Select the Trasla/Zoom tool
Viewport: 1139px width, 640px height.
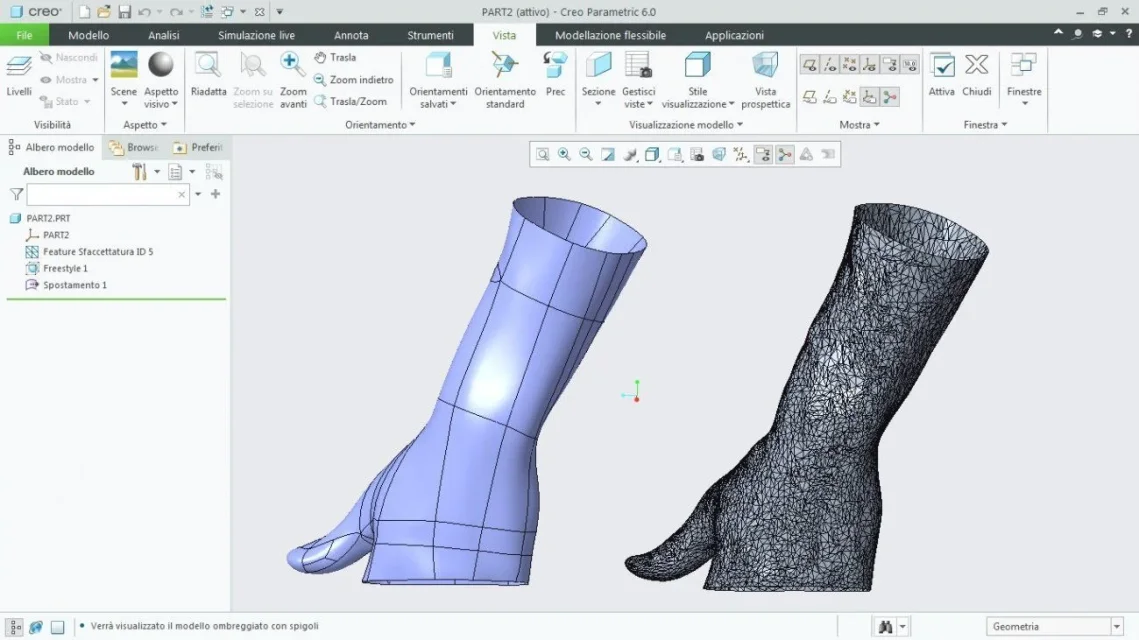click(x=350, y=102)
